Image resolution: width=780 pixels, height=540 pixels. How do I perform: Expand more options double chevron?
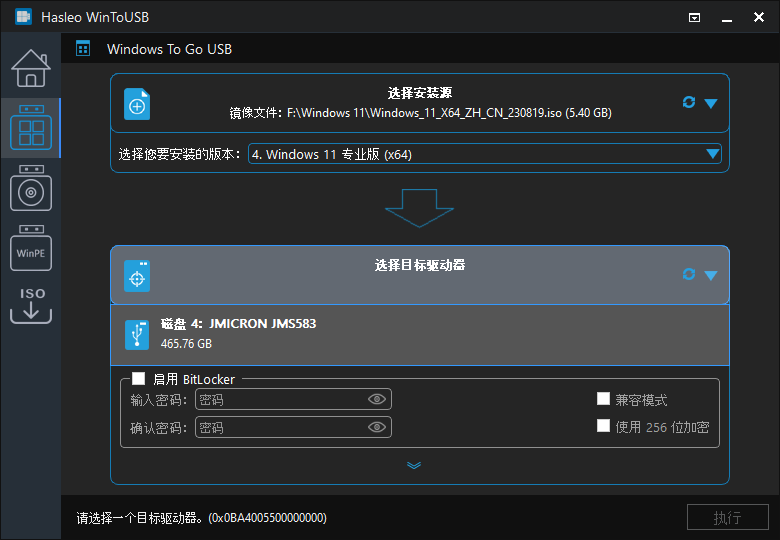(414, 465)
